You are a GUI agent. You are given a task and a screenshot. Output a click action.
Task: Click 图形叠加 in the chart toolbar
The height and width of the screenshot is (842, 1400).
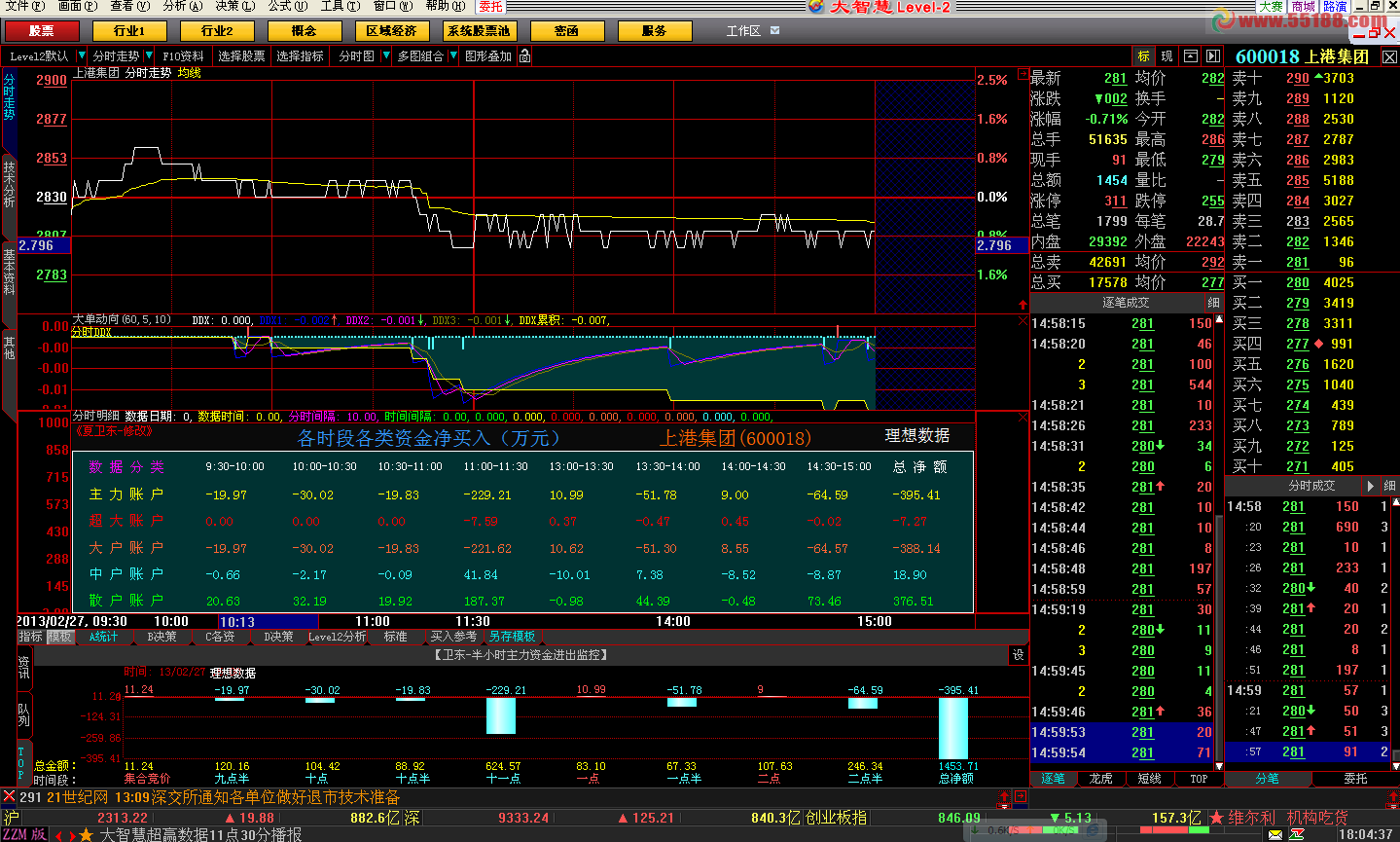point(488,56)
